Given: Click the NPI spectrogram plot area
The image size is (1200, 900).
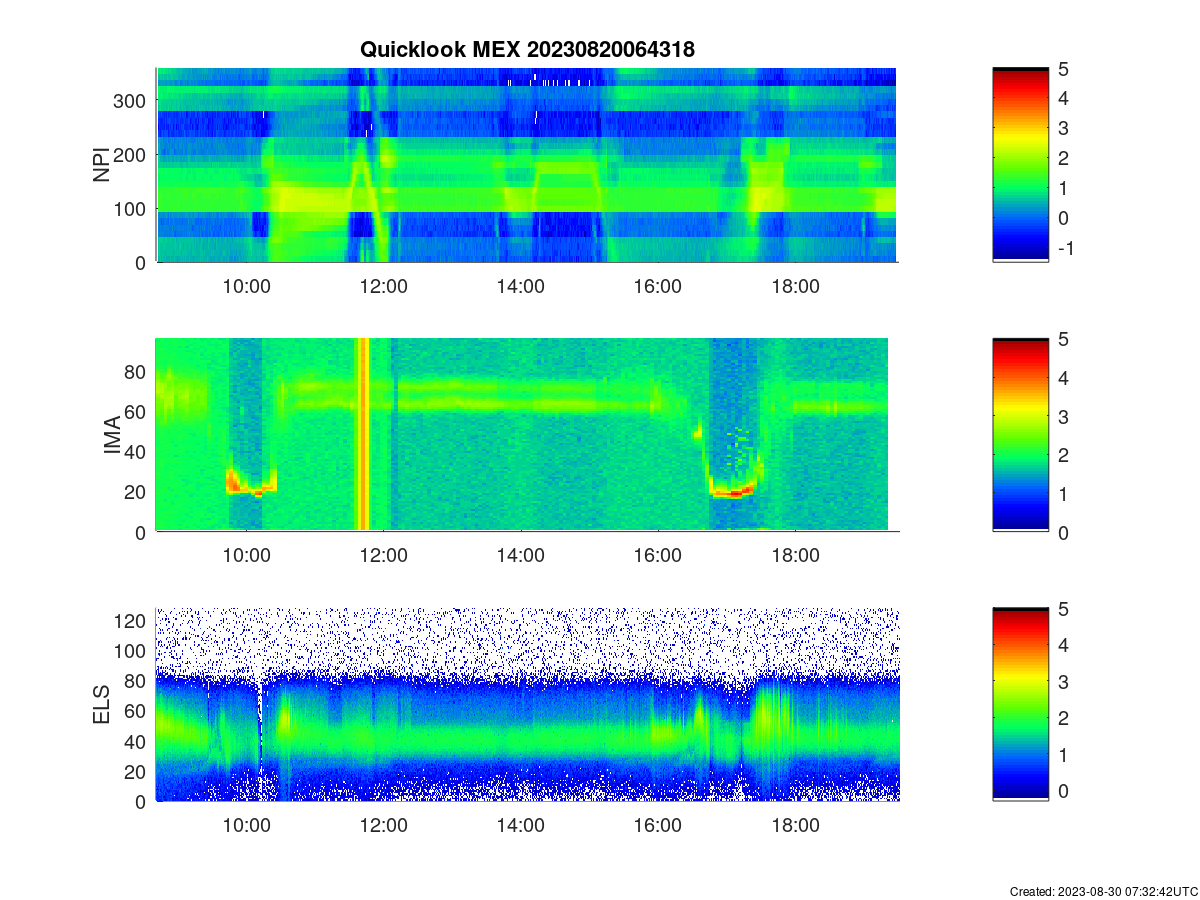Looking at the screenshot, I should pyautogui.click(x=527, y=165).
